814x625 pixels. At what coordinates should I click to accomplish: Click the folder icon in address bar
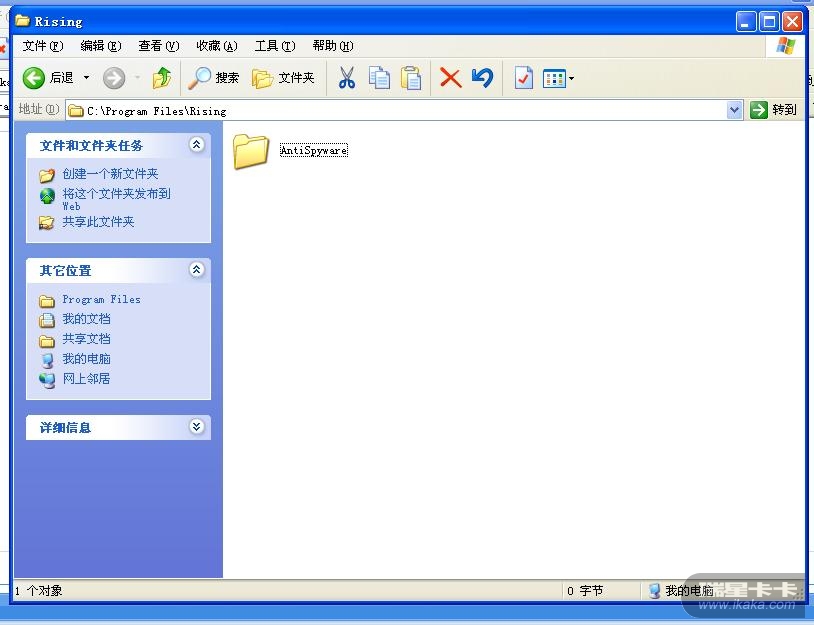[x=76, y=111]
